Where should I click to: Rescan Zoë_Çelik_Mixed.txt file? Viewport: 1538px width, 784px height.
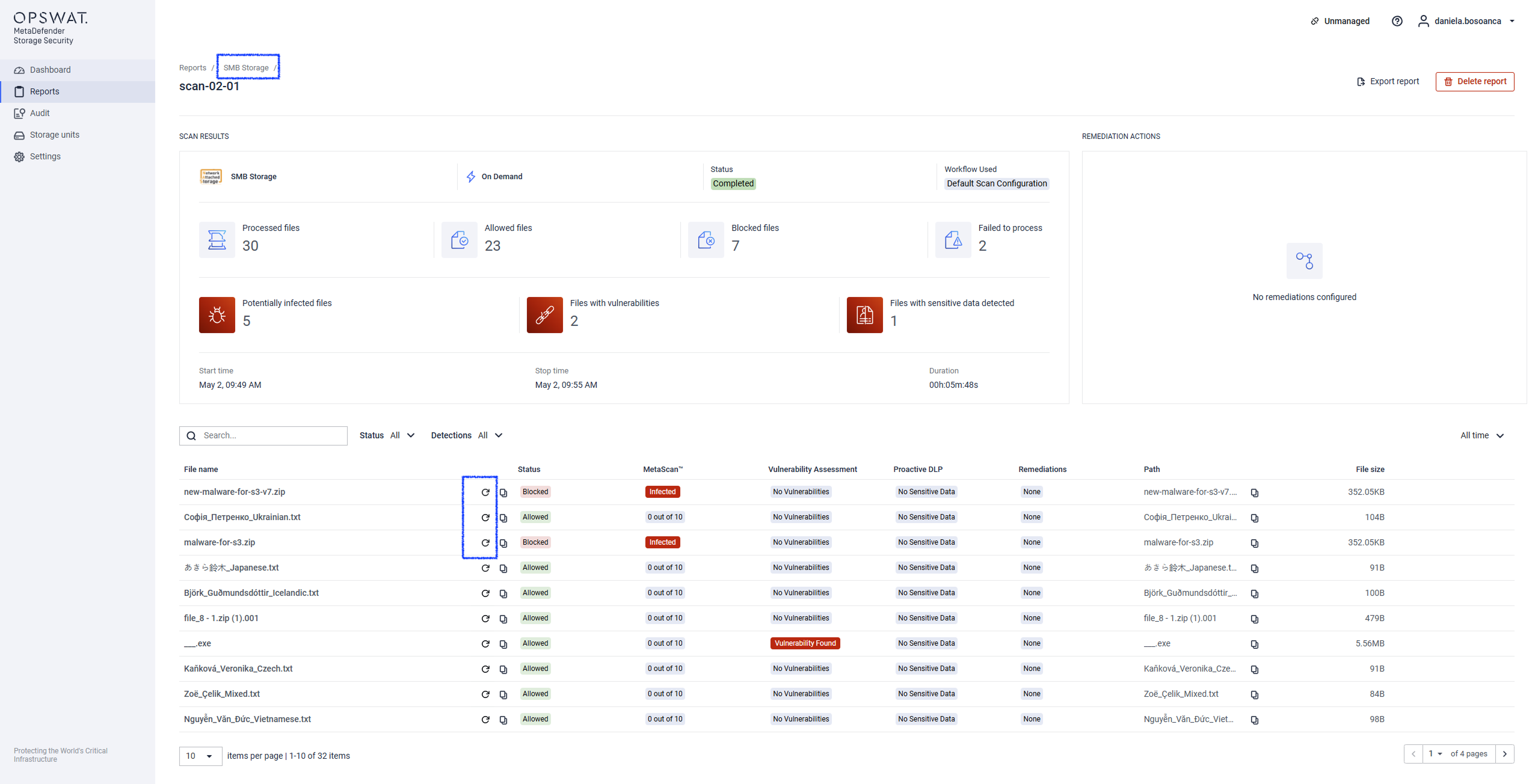pyautogui.click(x=485, y=694)
